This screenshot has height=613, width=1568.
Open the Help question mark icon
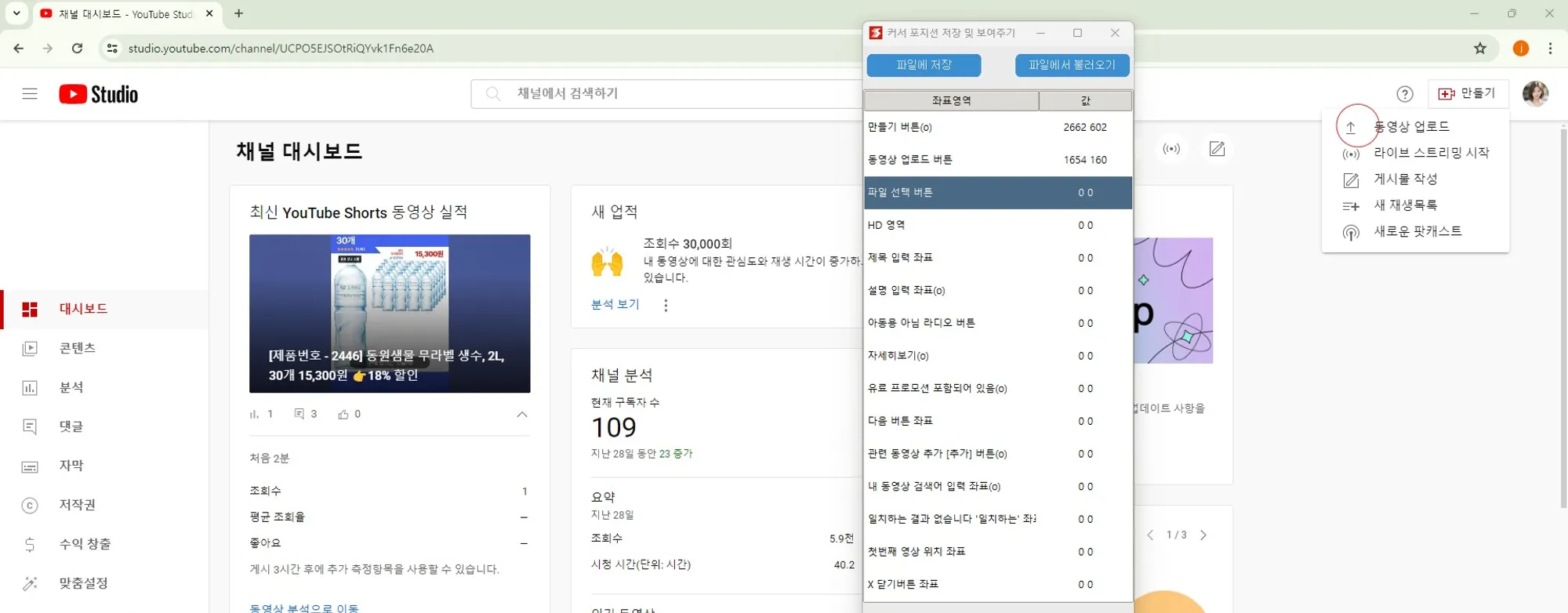pos(1405,94)
